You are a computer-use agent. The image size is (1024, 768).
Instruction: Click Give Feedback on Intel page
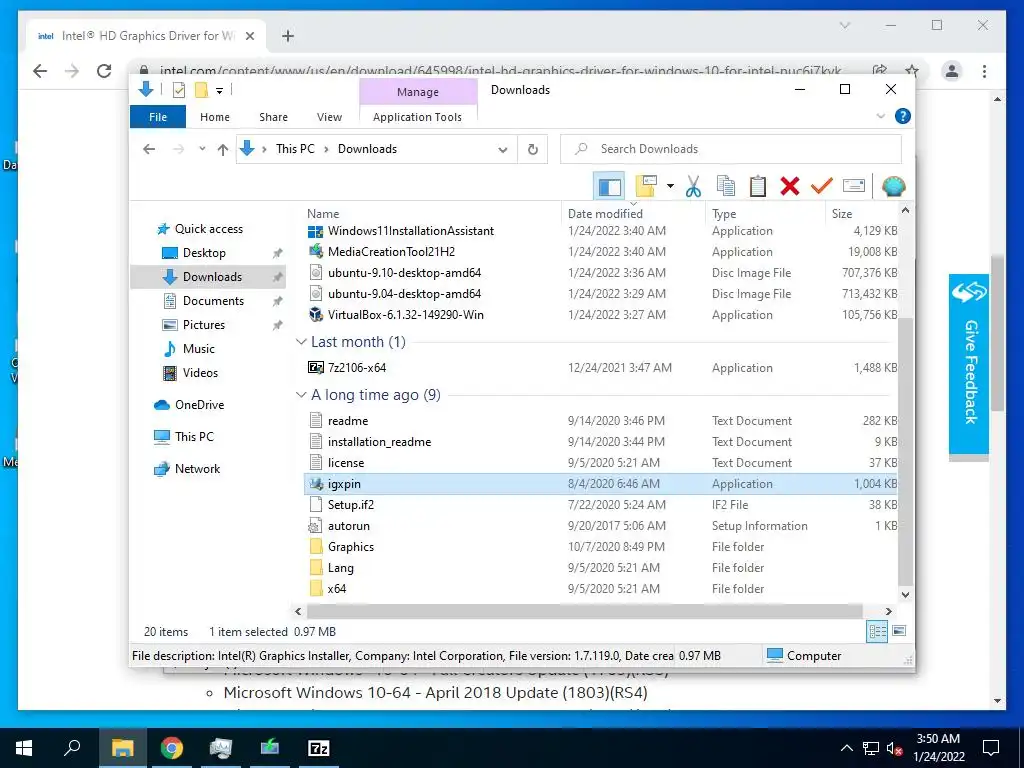(x=969, y=364)
